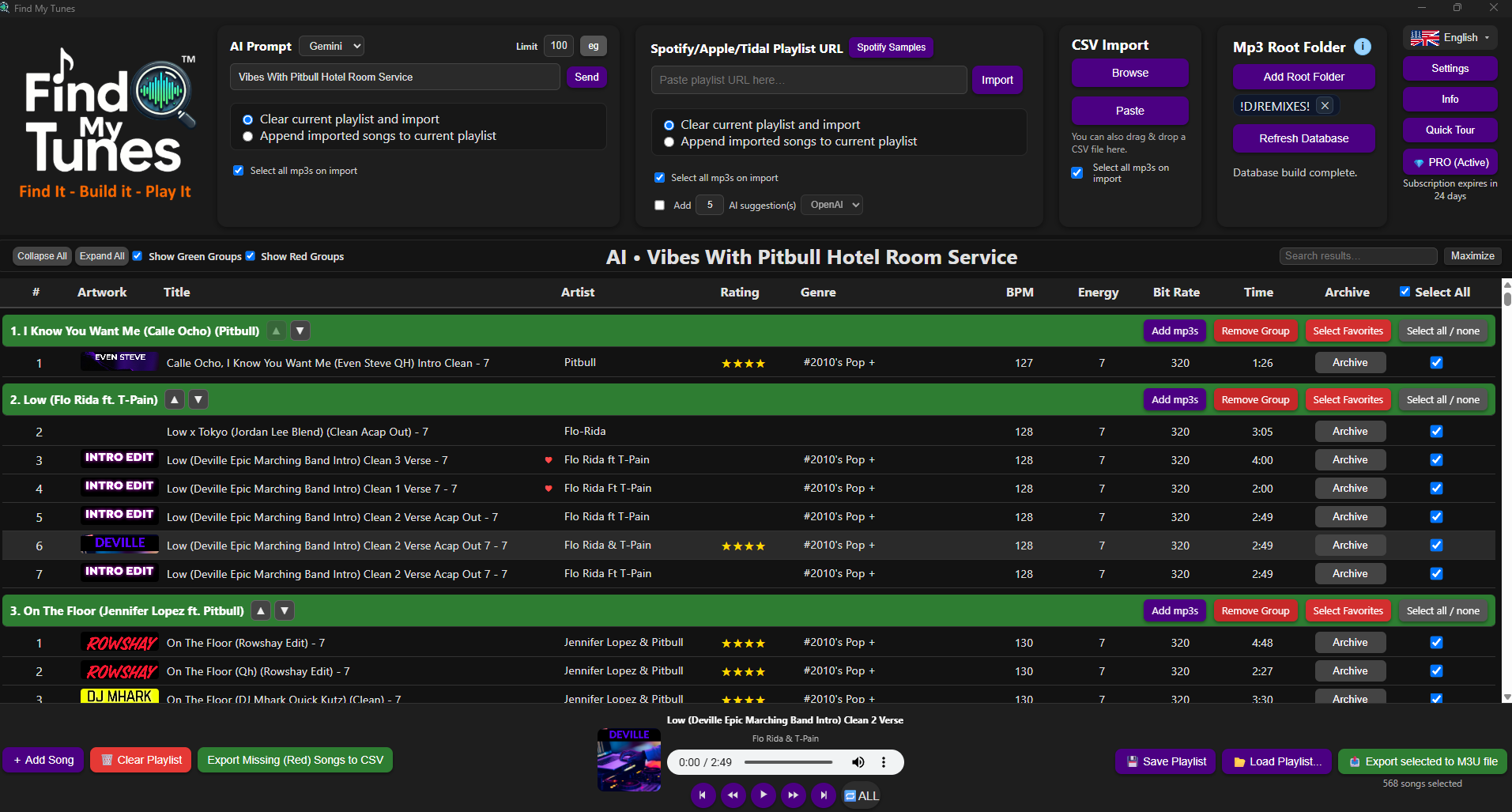1512x812 pixels.
Task: Click the heart favorite icon on Low Clean 3 Verse
Action: pyautogui.click(x=549, y=459)
